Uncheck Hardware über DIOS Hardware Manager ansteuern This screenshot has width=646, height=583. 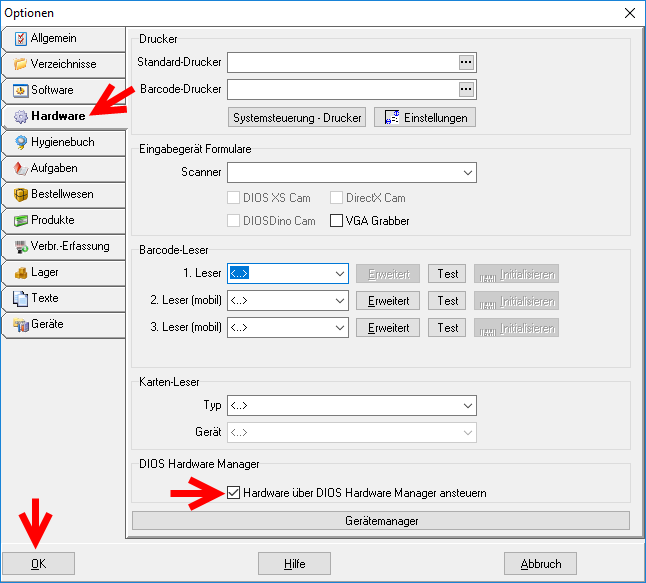[x=234, y=493]
